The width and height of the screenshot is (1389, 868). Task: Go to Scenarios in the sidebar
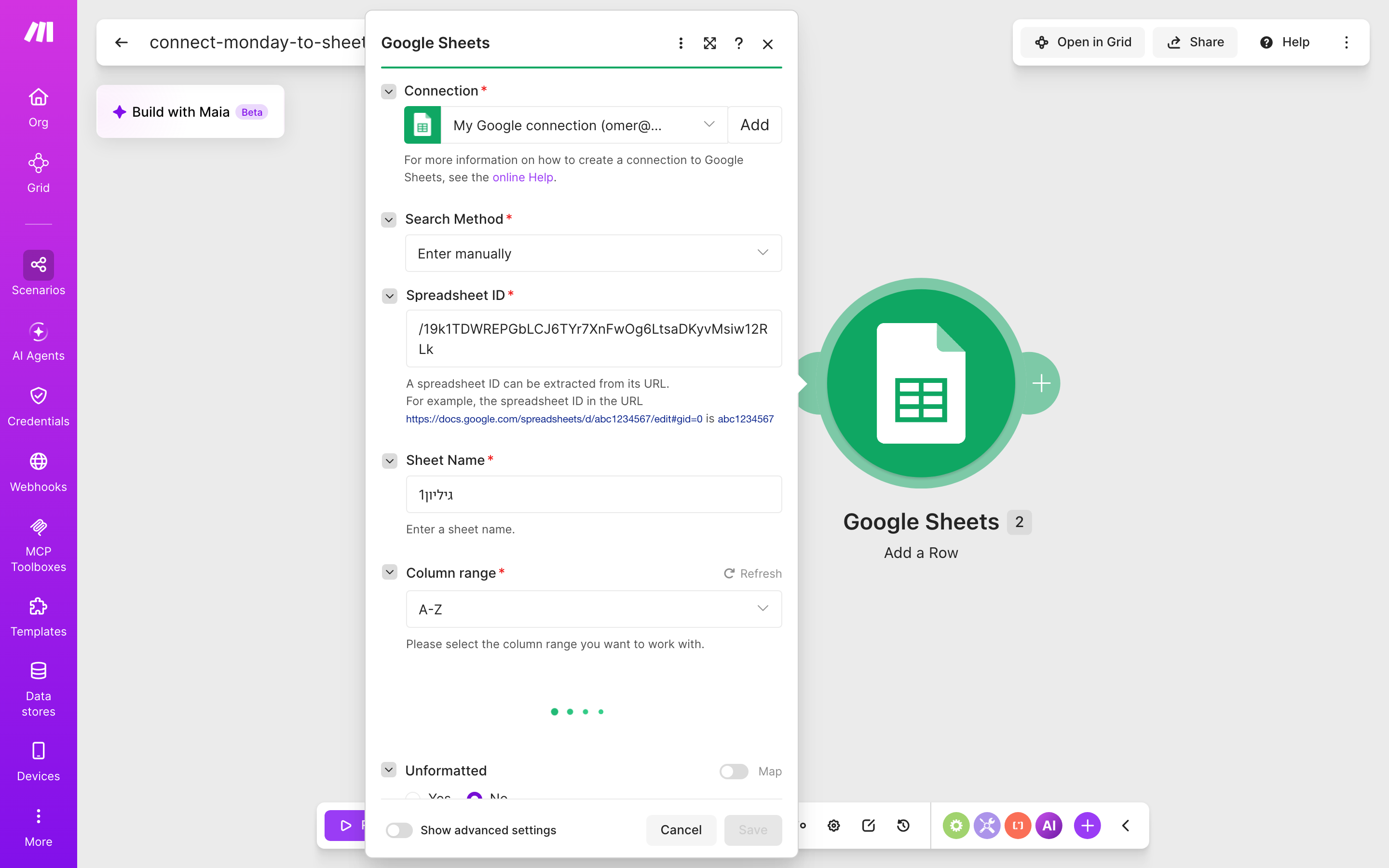(x=39, y=273)
